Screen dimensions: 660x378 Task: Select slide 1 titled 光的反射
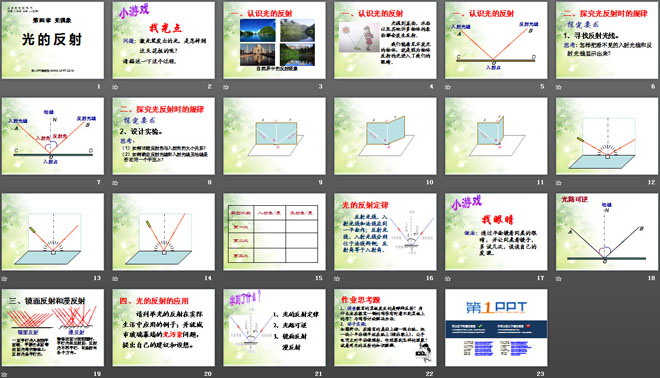[53, 40]
